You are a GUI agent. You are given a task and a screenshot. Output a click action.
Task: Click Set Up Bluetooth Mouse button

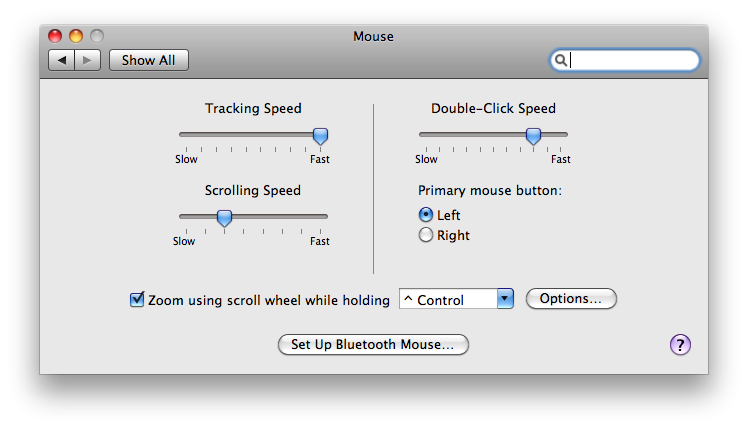pos(373,345)
